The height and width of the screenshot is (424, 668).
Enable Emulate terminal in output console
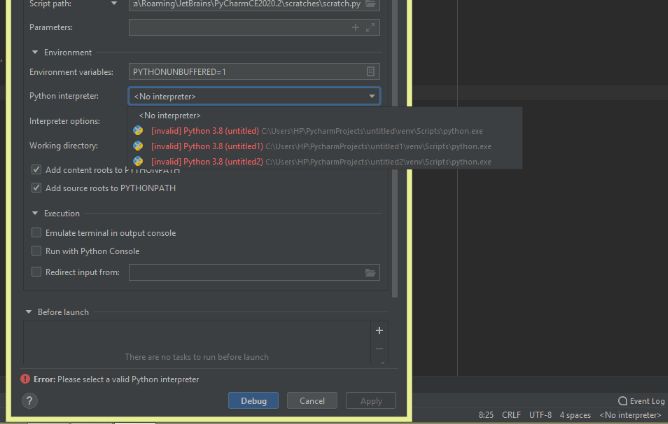click(x=36, y=233)
